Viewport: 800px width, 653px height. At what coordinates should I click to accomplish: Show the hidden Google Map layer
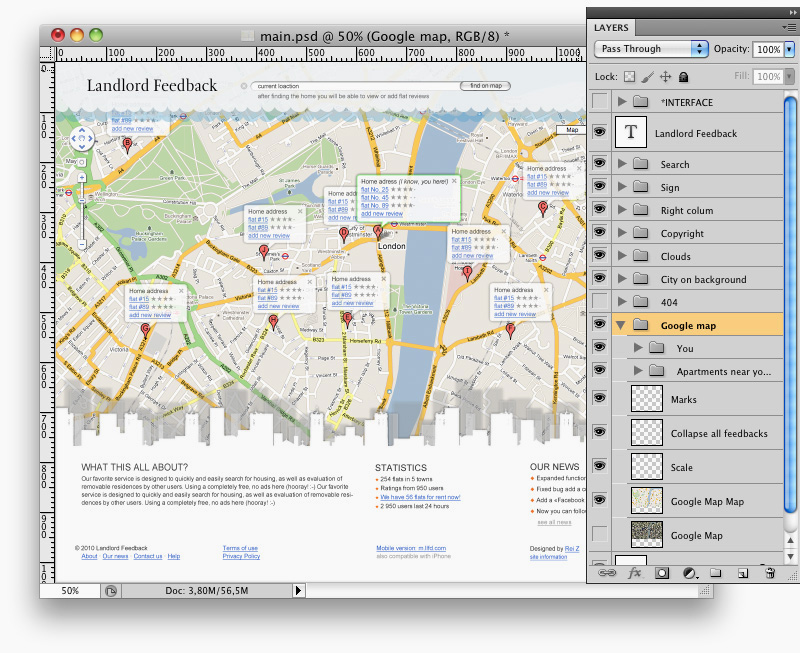click(600, 534)
